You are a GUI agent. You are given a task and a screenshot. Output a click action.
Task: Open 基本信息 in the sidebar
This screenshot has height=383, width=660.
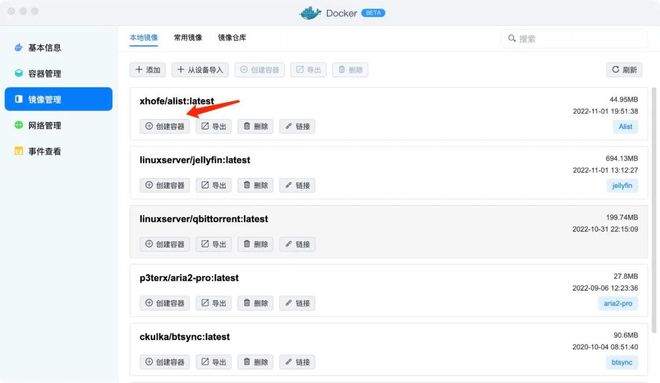point(59,48)
